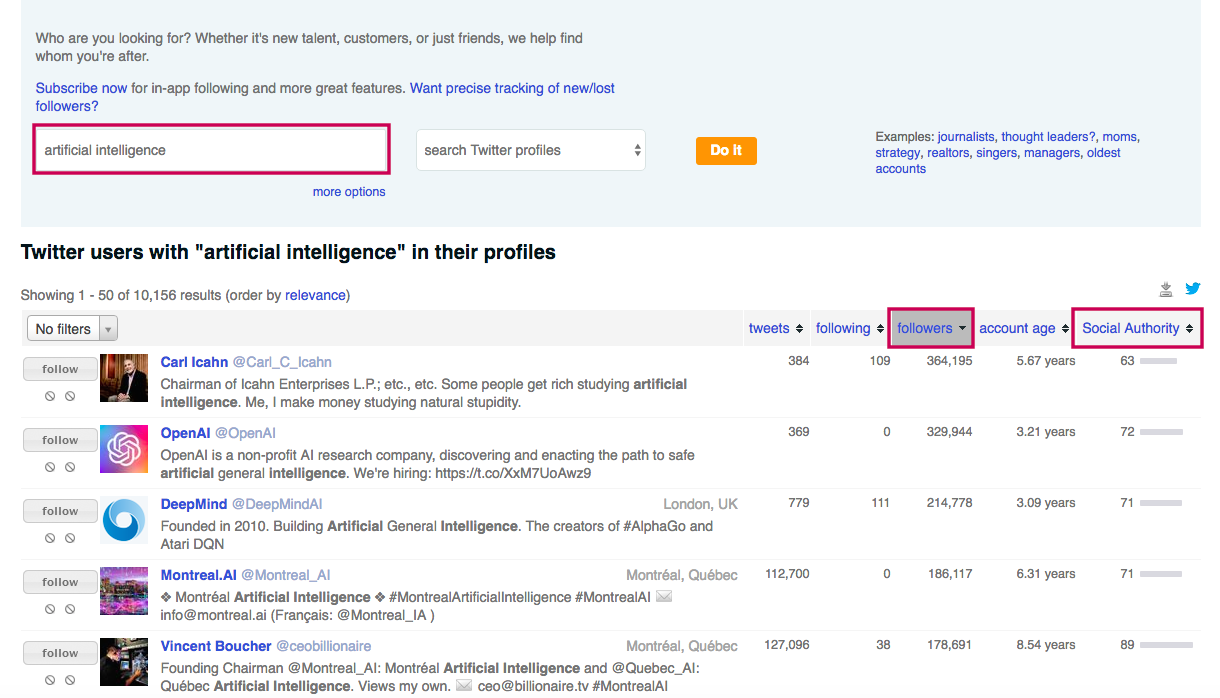The height and width of the screenshot is (698, 1220).
Task: Click the envelope icon in Montreal.AI's bio
Action: (663, 596)
